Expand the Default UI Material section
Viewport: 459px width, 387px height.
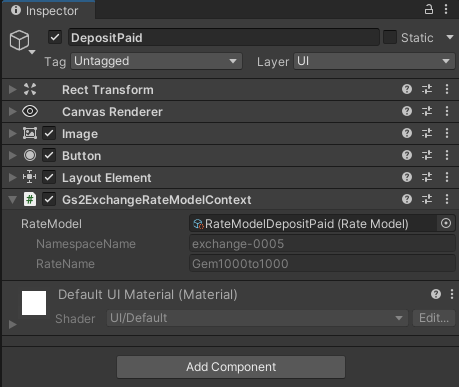[x=13, y=324]
